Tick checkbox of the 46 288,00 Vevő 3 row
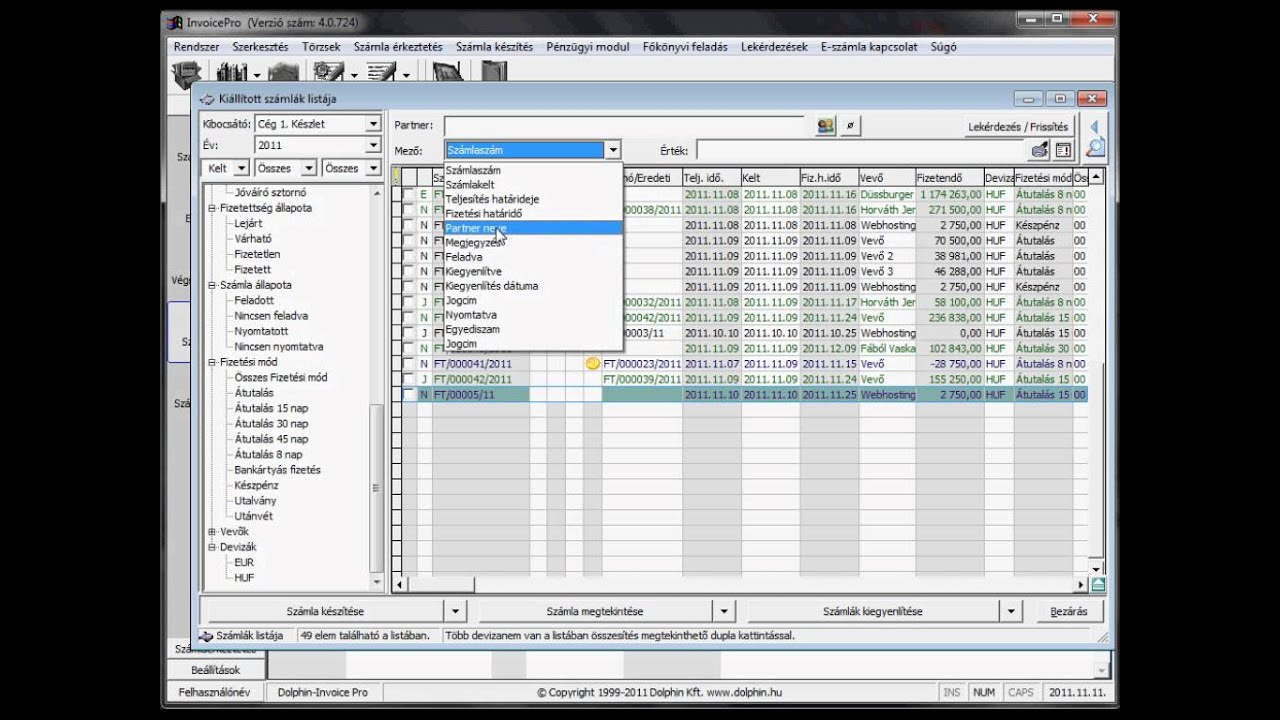The width and height of the screenshot is (1280, 720). [408, 271]
